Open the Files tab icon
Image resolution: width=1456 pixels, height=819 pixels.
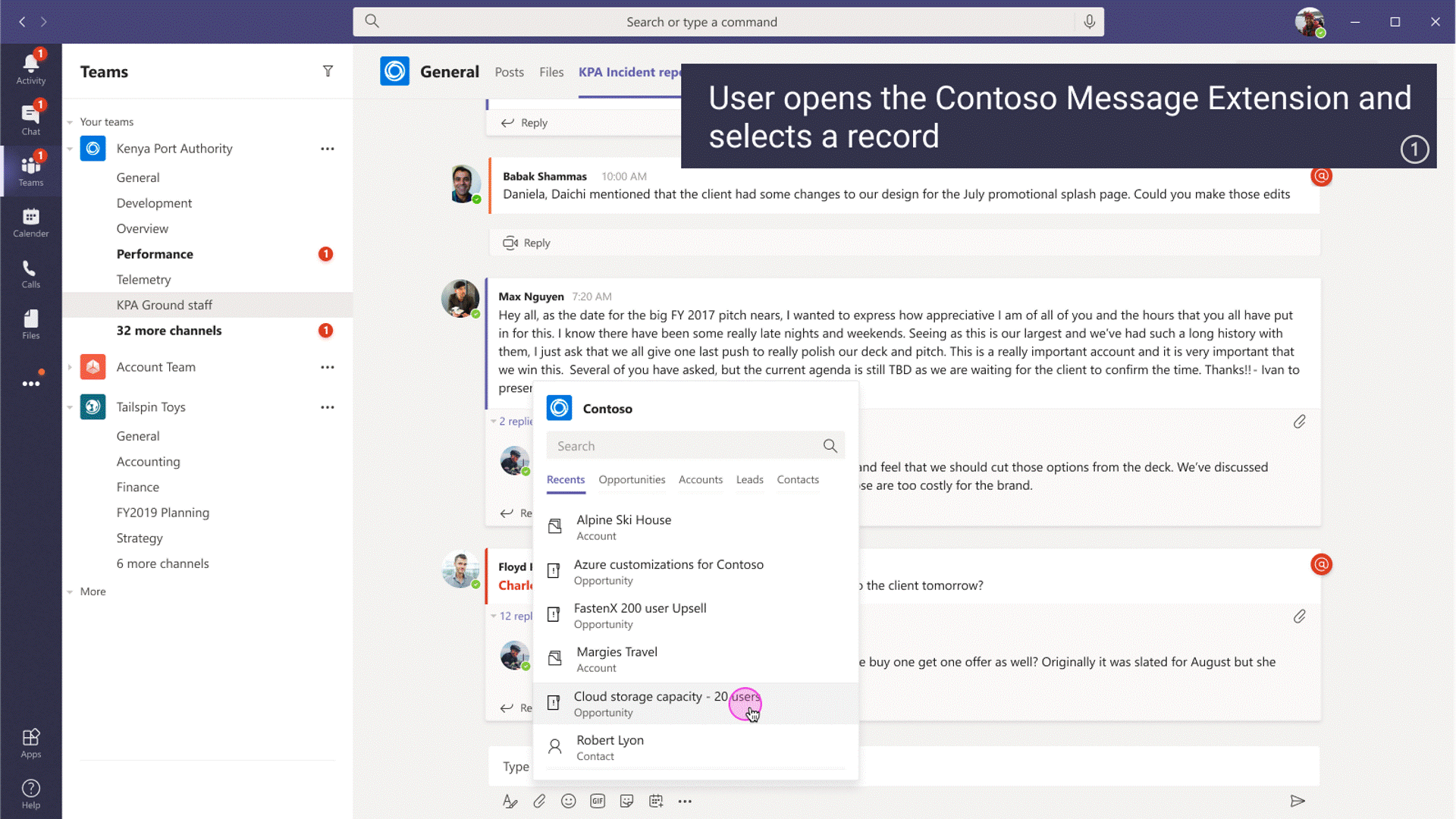coord(551,72)
